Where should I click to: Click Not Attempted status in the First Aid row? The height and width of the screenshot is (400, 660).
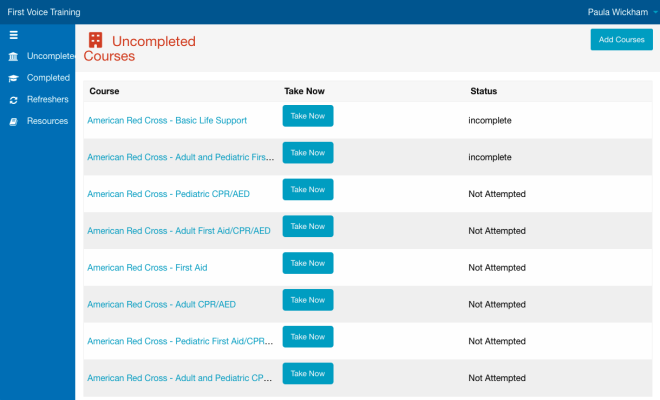pyautogui.click(x=497, y=268)
